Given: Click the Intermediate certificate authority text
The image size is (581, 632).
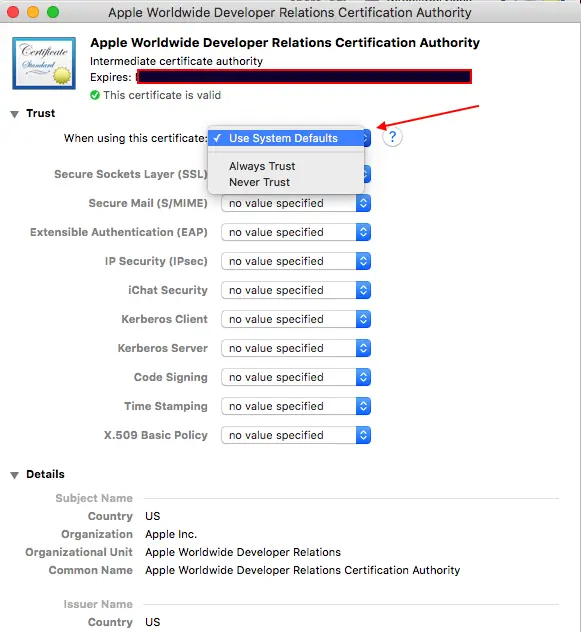Looking at the screenshot, I should 176,61.
